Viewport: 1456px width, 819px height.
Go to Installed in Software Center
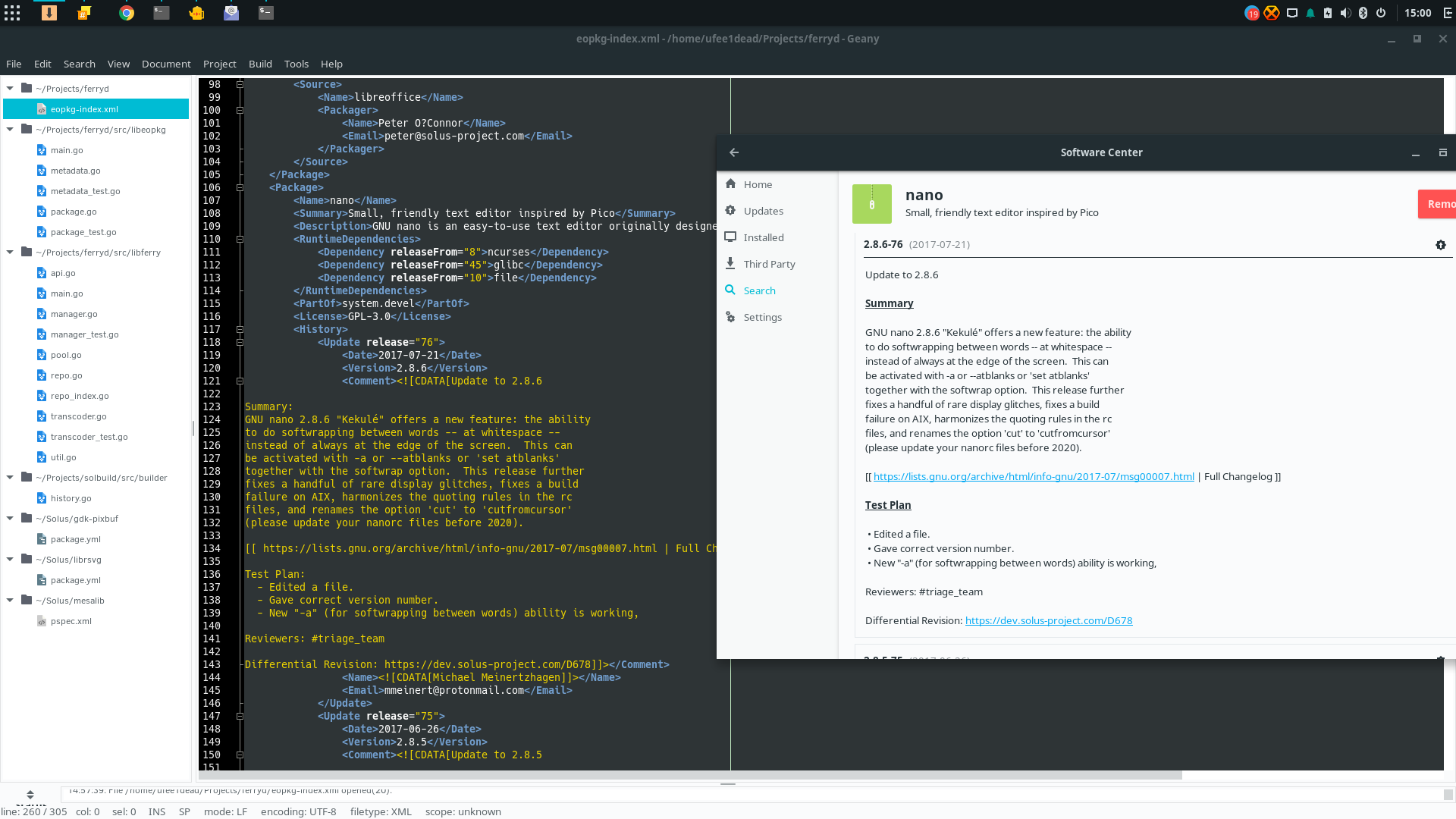click(764, 237)
